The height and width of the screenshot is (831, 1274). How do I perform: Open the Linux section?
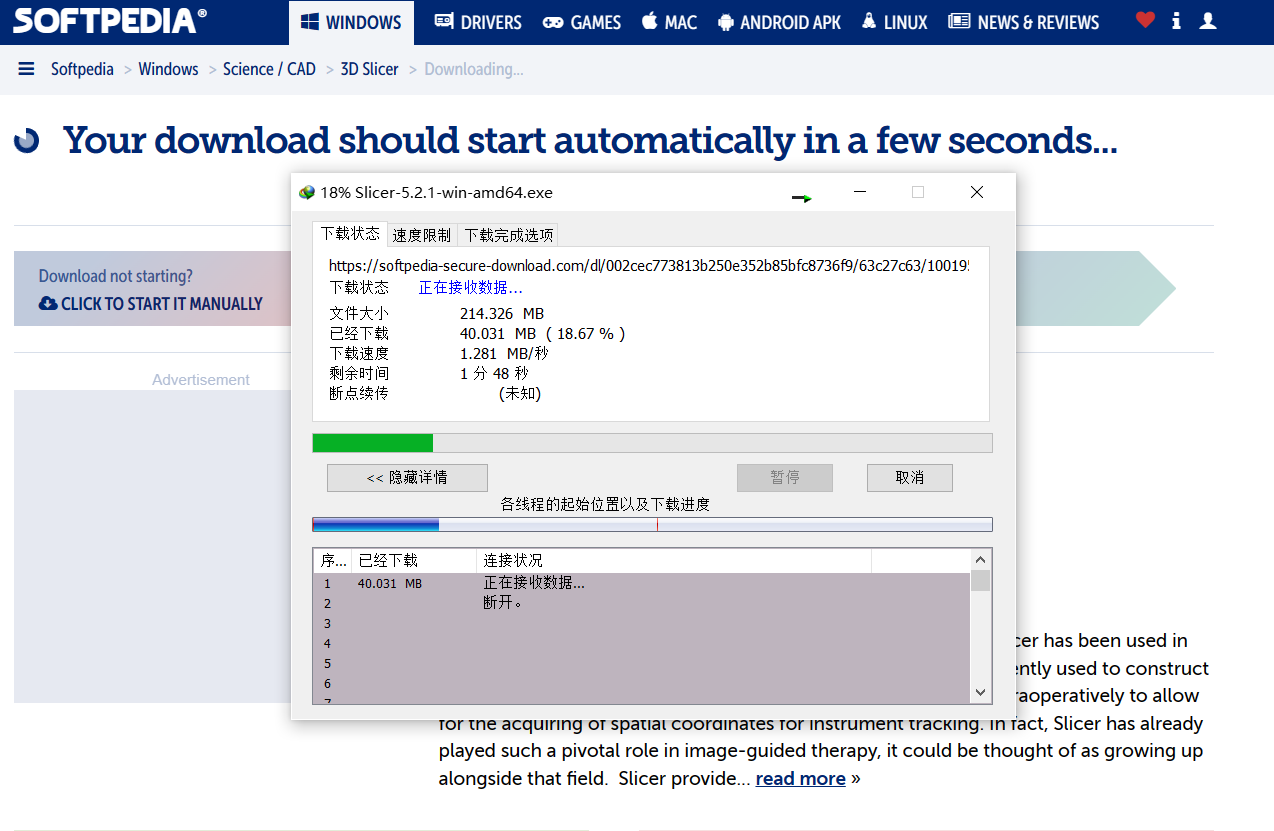[x=894, y=22]
